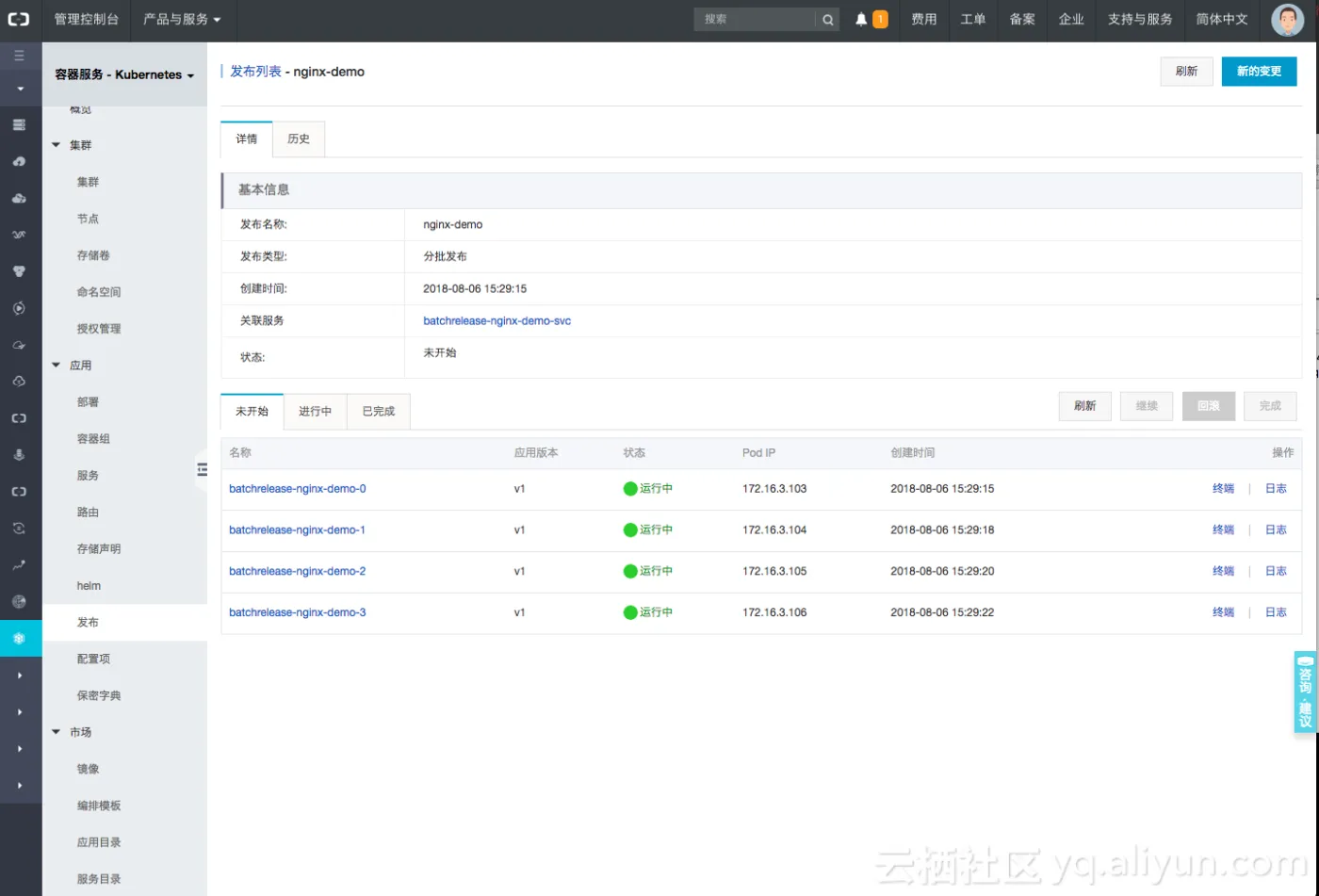
Task: Collapse the 应用 group in the sidebar
Action: pos(73,366)
